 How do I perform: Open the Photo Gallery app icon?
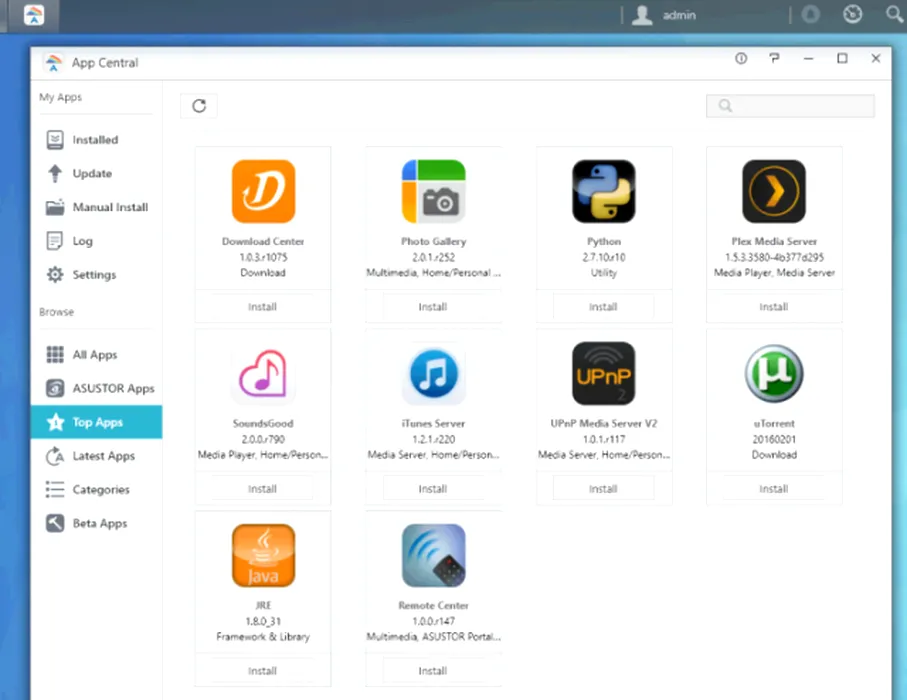coord(433,191)
